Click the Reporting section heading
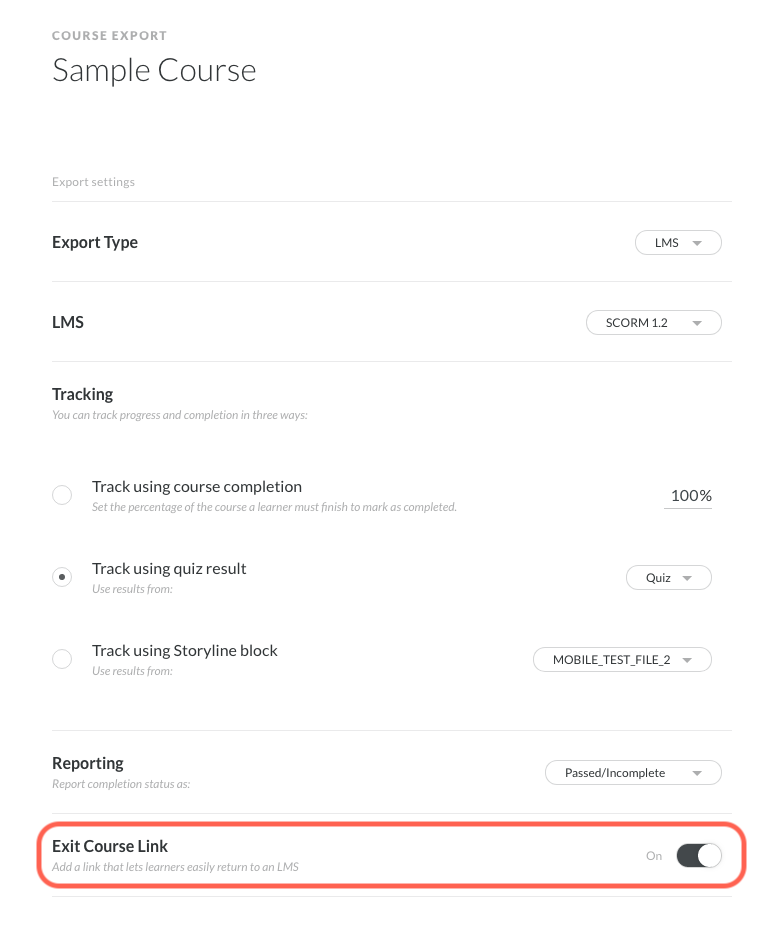 (x=88, y=763)
